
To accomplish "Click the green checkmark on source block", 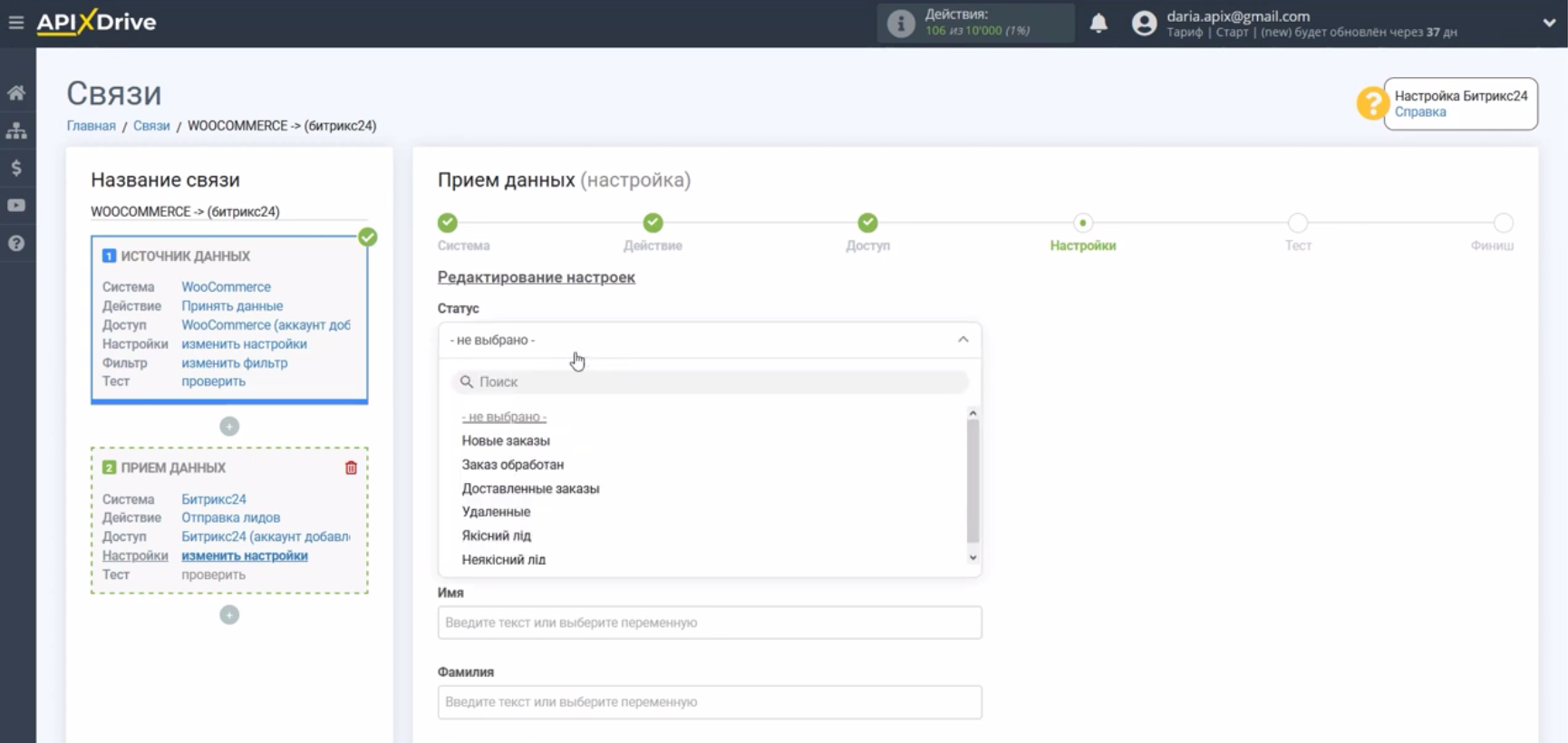I will [367, 237].
